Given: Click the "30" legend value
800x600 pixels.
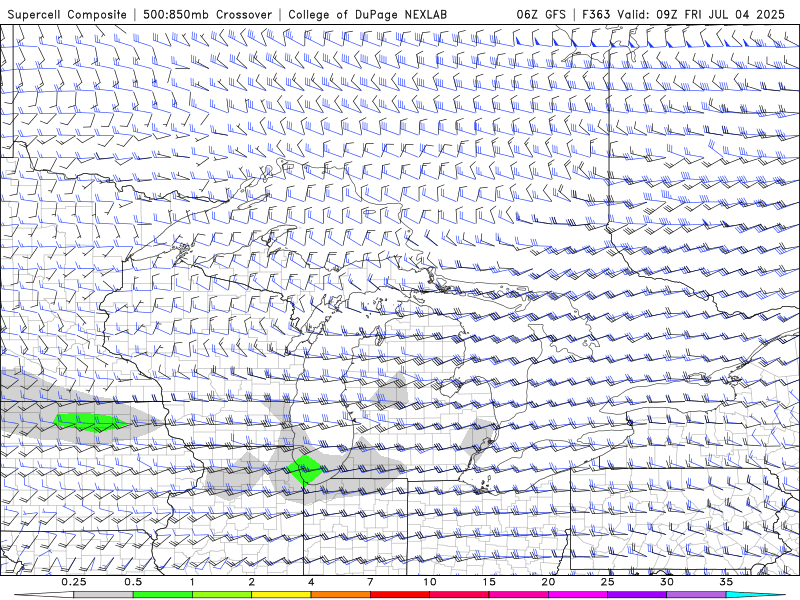Looking at the screenshot, I should [x=667, y=582].
